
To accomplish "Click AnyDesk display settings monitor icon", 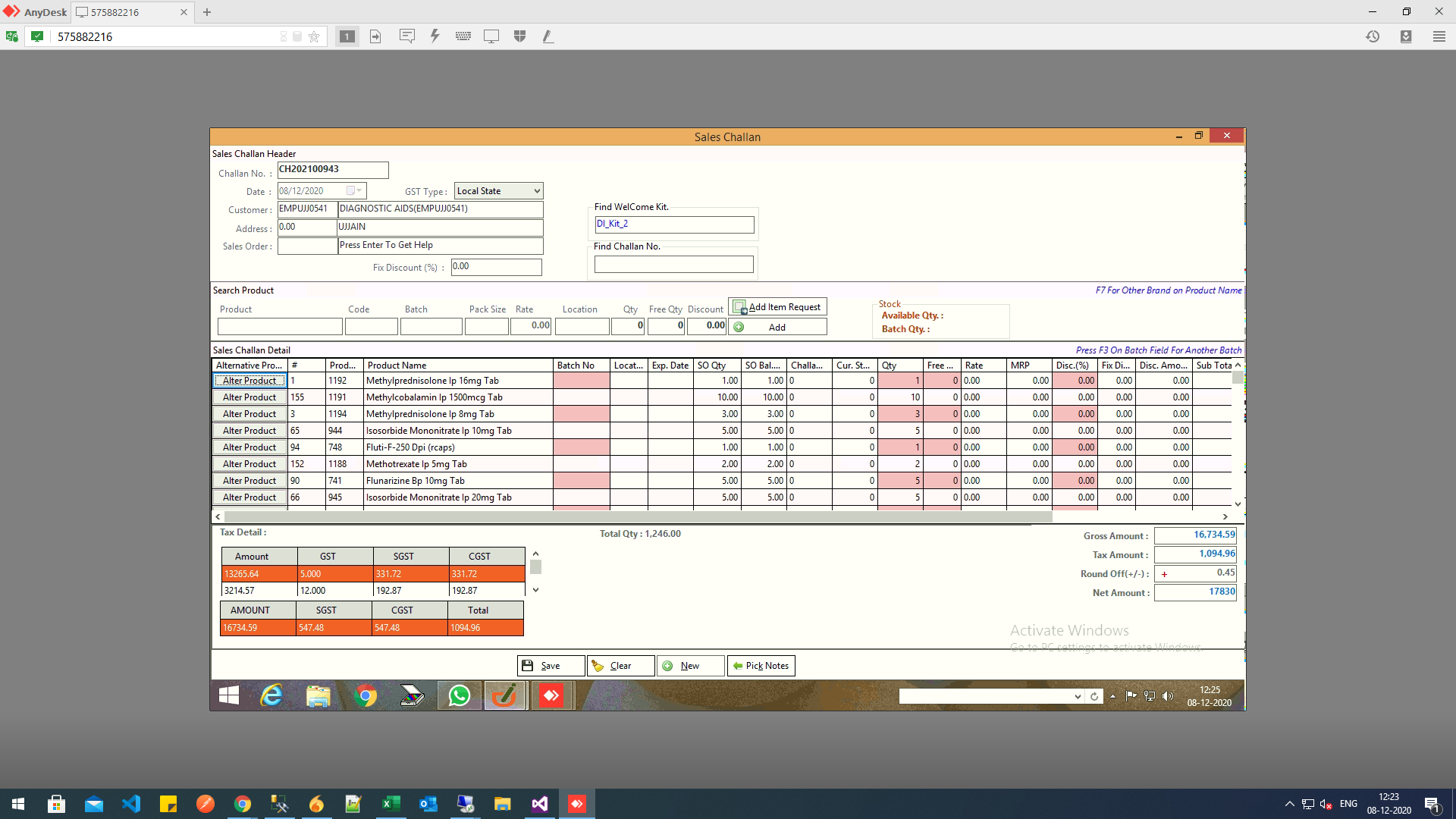I will (491, 36).
